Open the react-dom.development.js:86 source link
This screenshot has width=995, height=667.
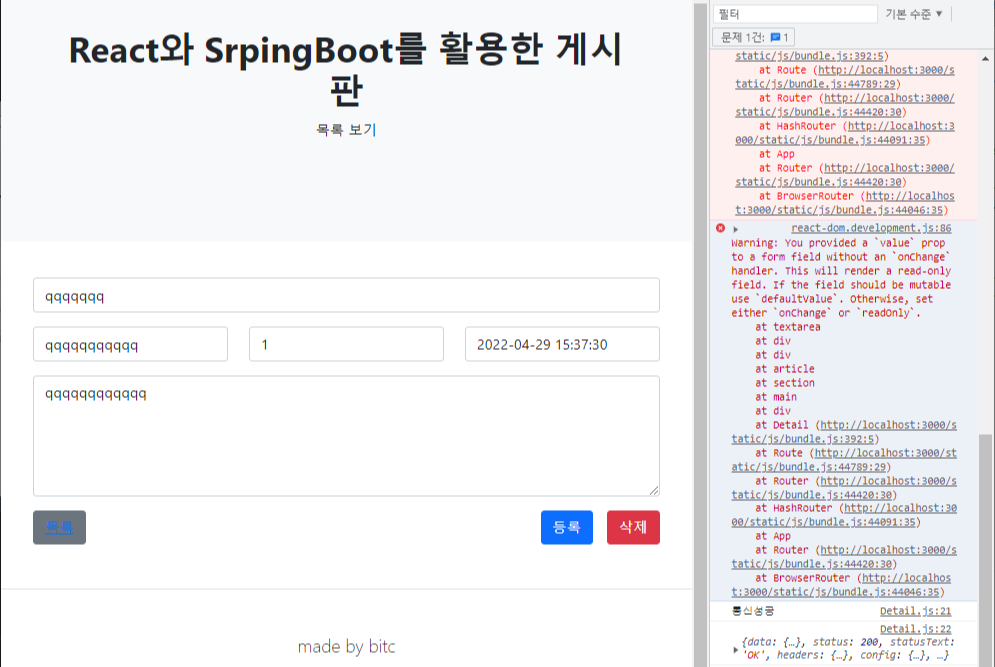[871, 228]
